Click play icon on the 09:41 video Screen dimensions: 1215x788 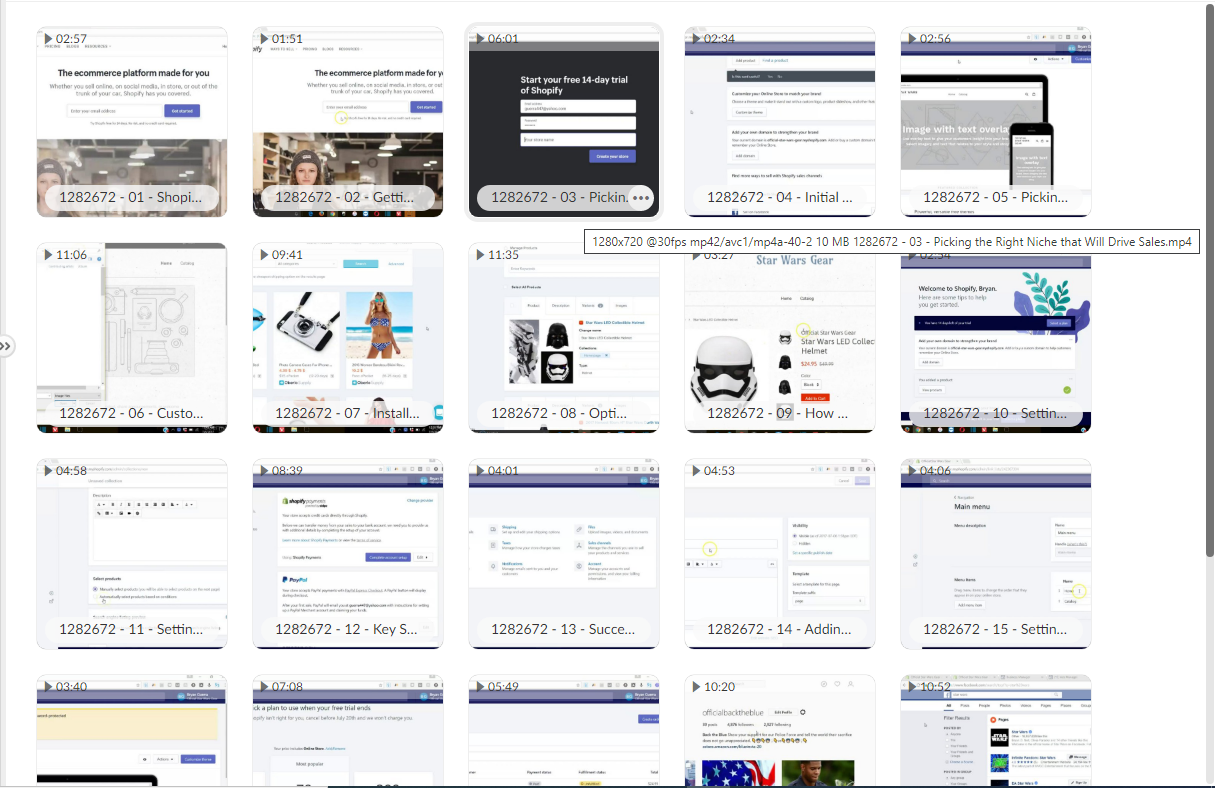pos(264,255)
